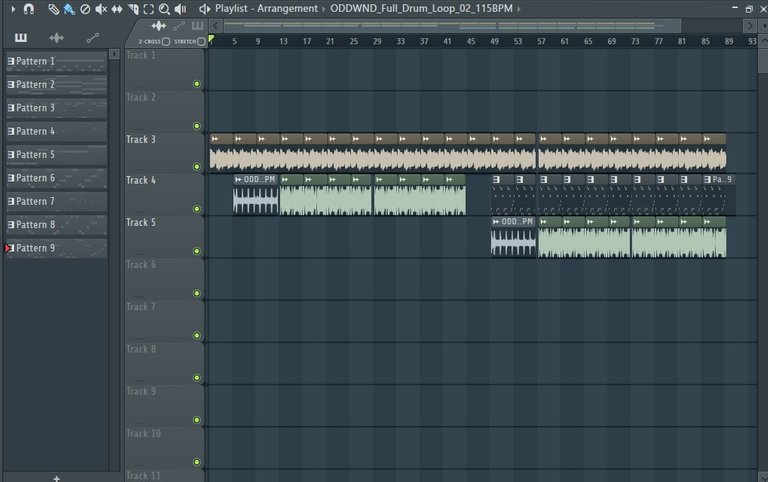768x482 pixels.
Task: Select Pattern 4 in the picker
Action: [x=57, y=131]
